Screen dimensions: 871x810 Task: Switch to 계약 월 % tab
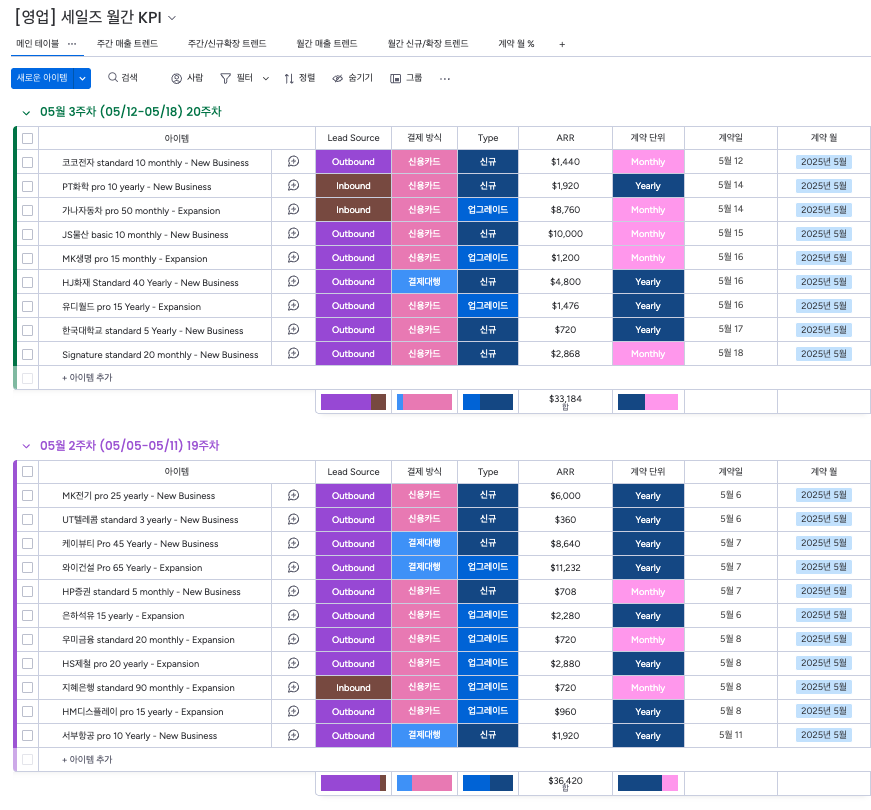(516, 44)
